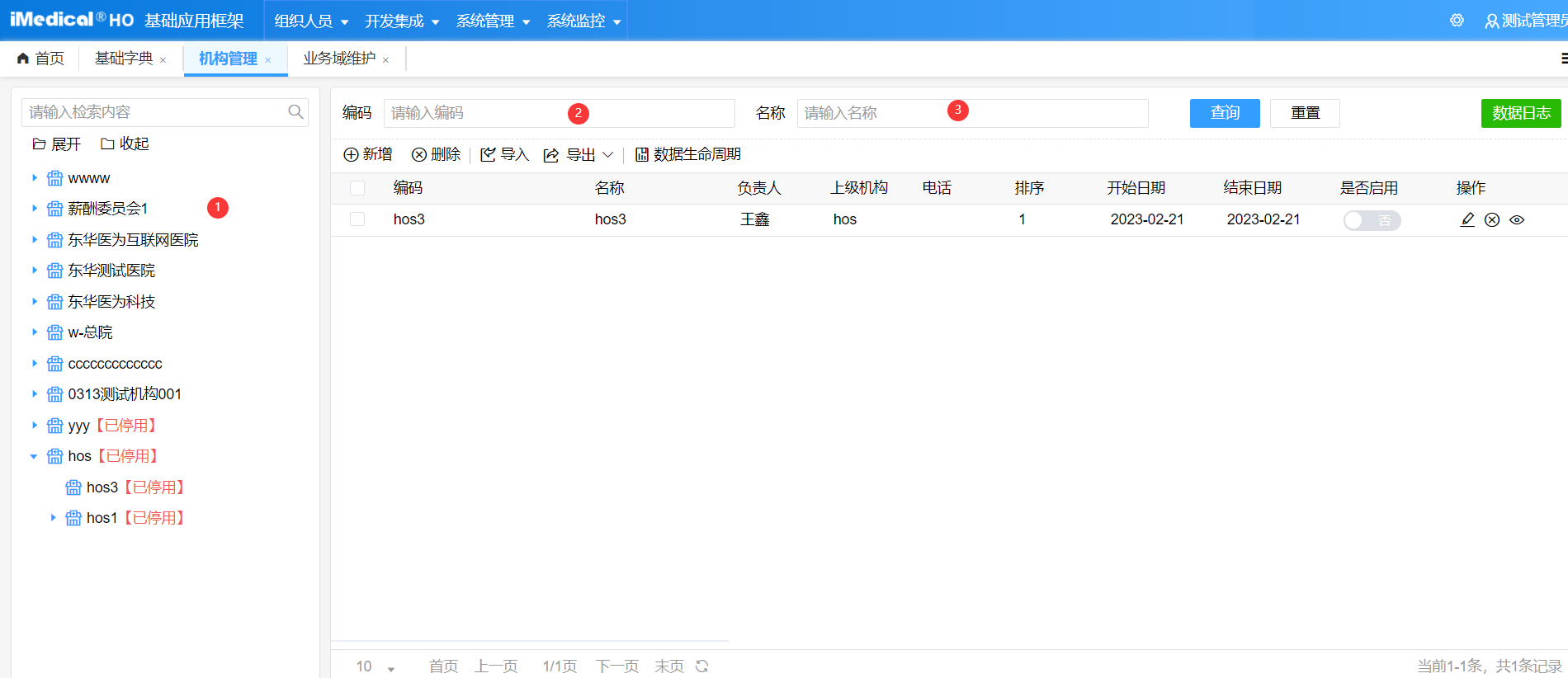Expand the hos1 tree node arrow
The height and width of the screenshot is (678, 1568).
tap(53, 518)
